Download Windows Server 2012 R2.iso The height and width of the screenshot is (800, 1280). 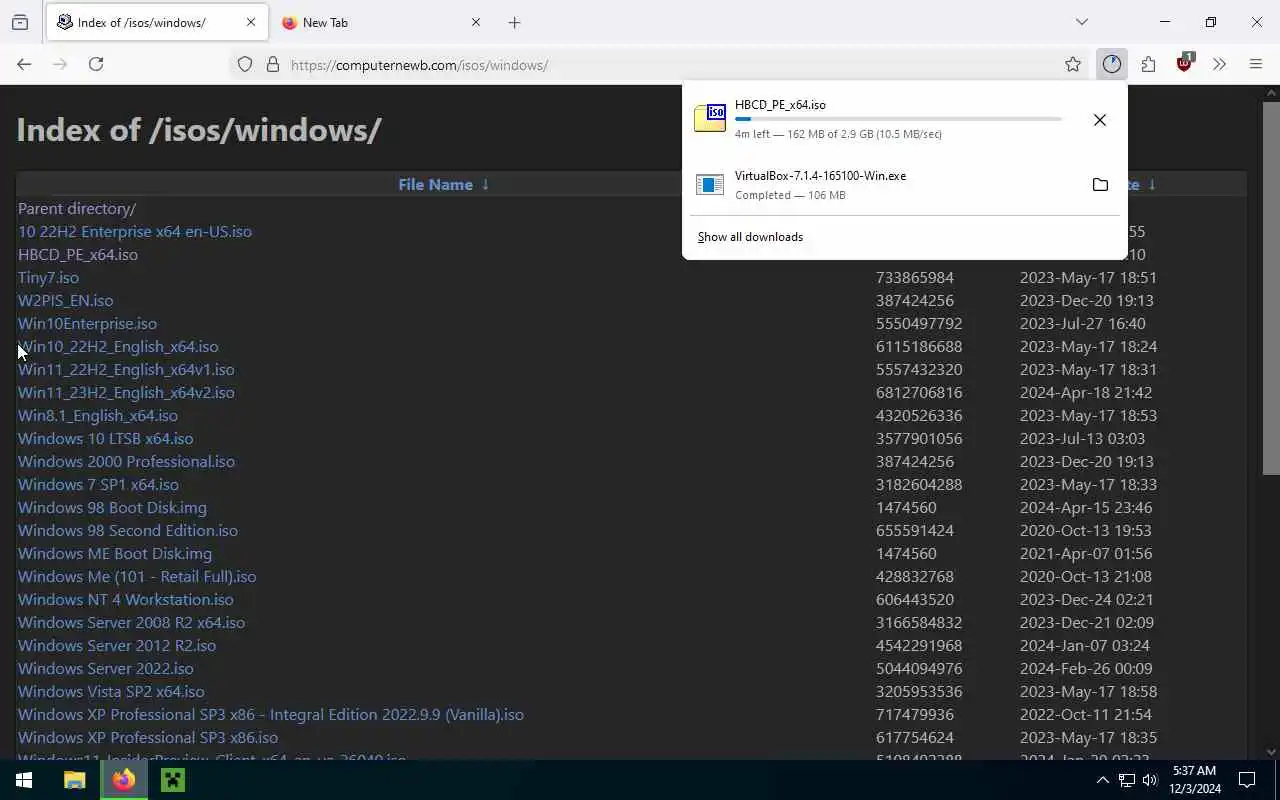tap(117, 645)
